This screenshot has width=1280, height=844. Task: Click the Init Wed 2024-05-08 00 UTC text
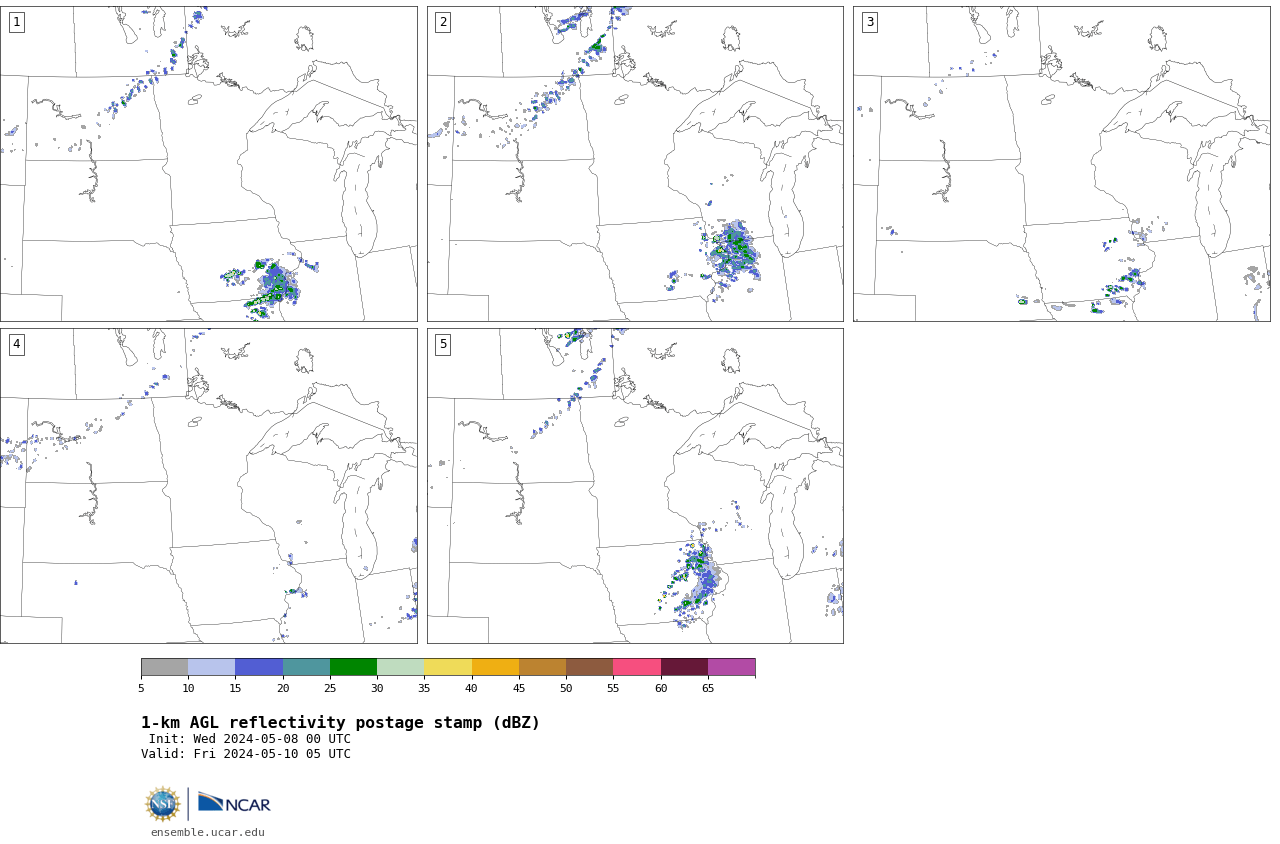point(250,739)
